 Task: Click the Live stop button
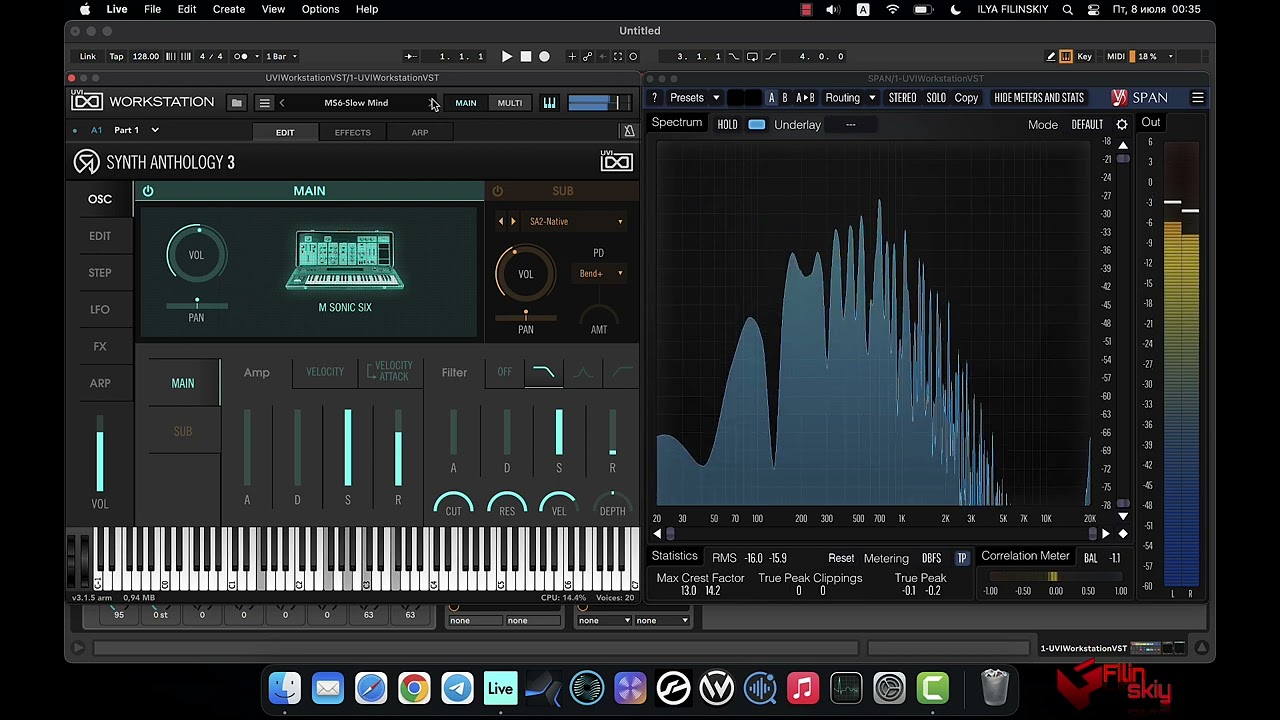(526, 56)
